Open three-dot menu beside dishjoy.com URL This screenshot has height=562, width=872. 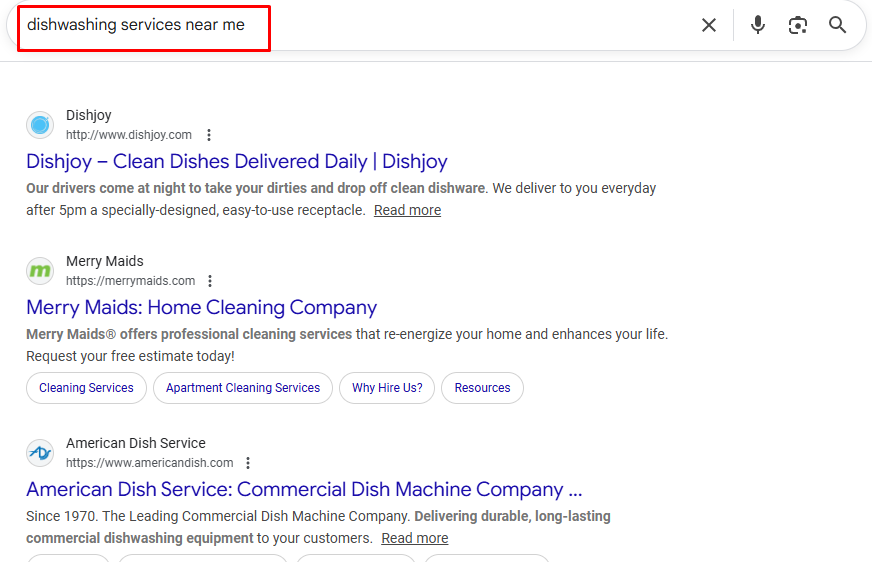pyautogui.click(x=209, y=135)
